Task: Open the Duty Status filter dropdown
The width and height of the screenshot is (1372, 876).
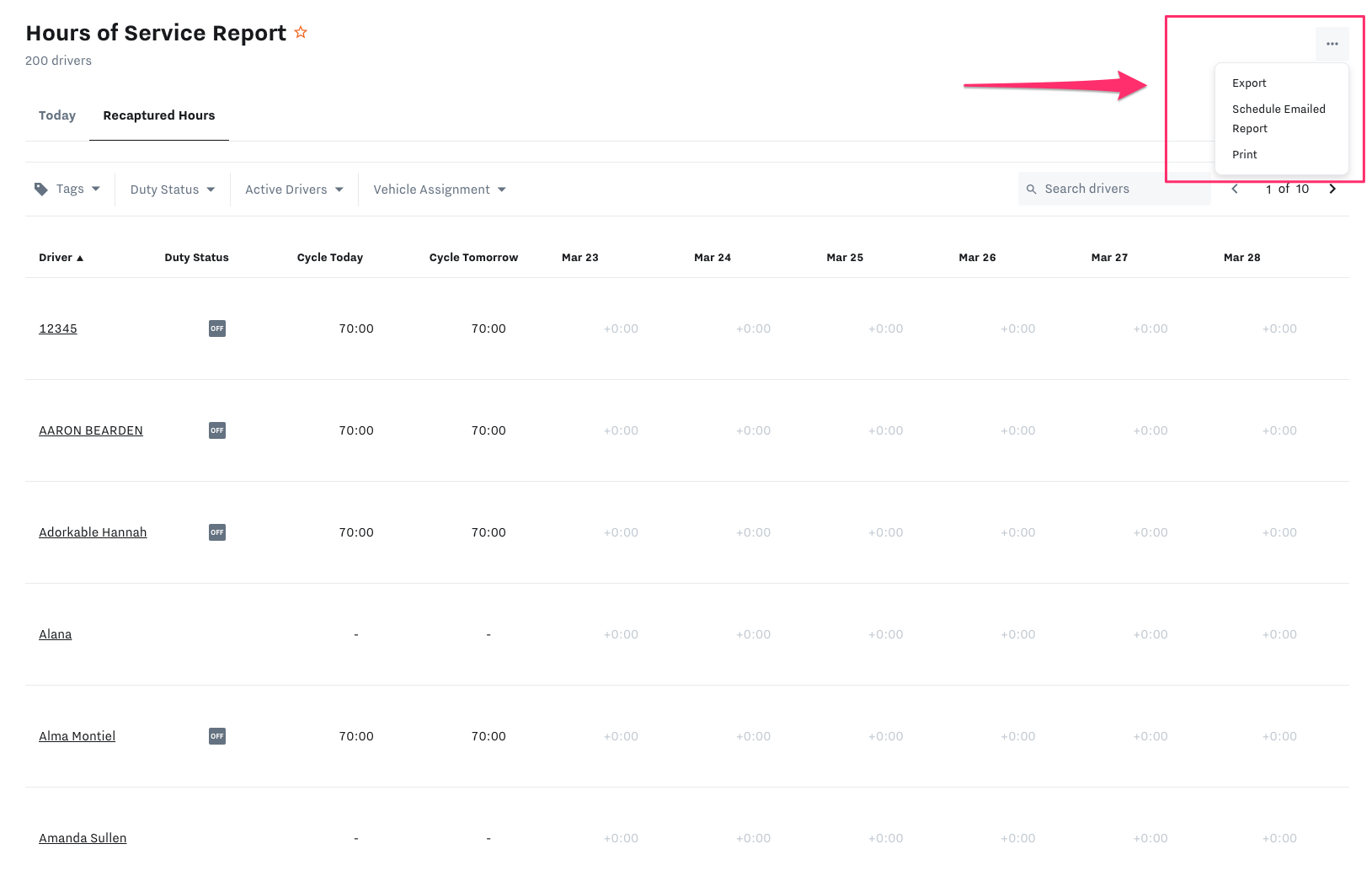Action: pos(173,190)
